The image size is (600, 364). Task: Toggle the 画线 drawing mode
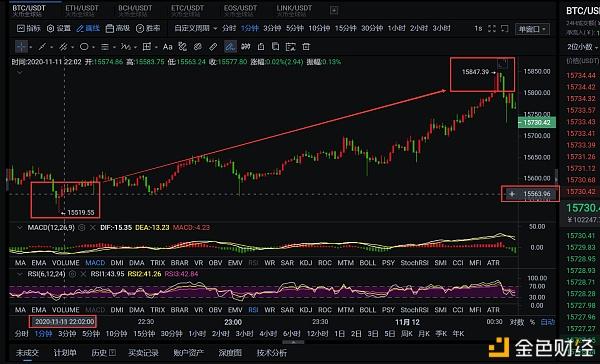(88, 28)
